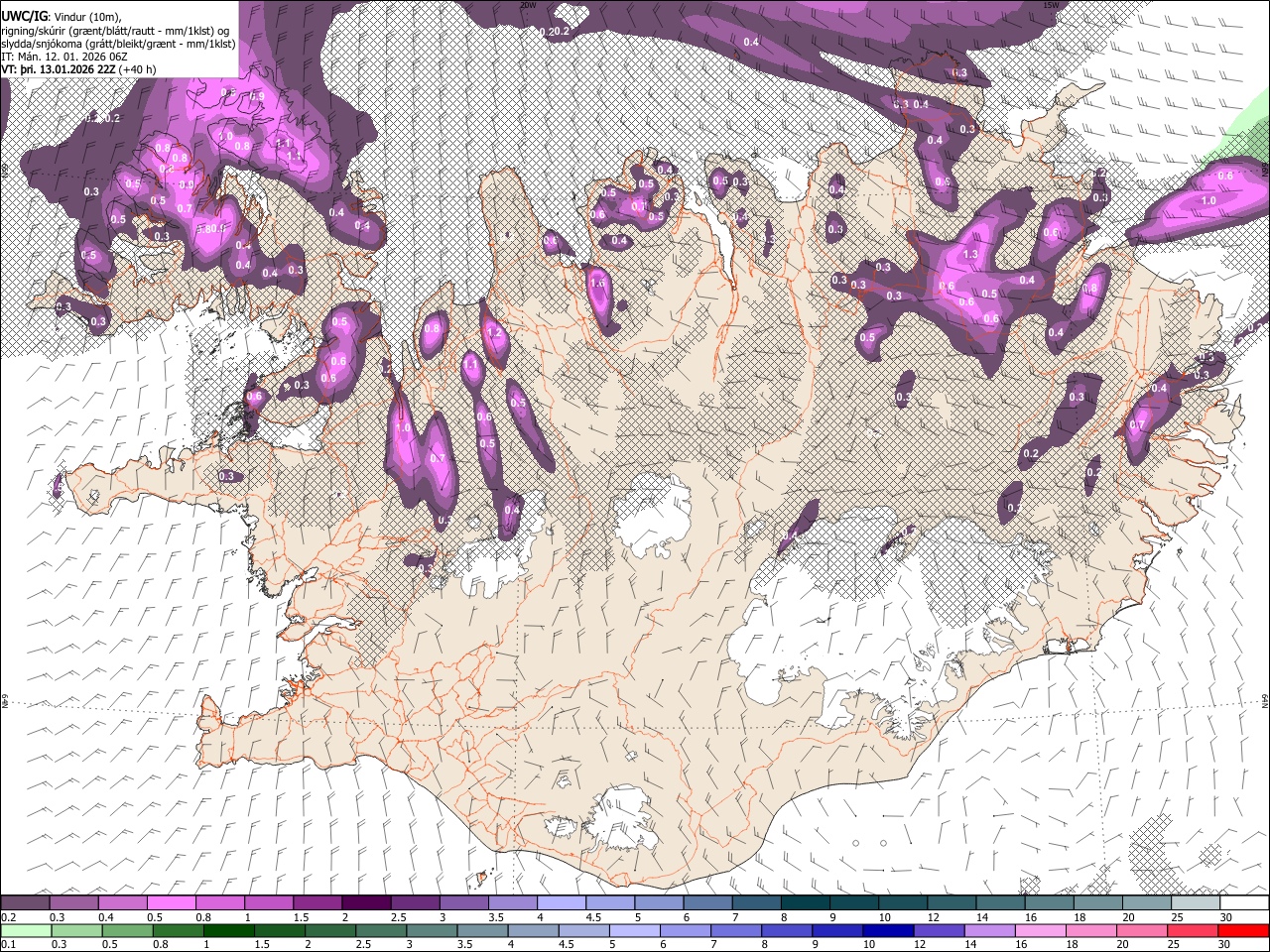Pick lower legend swatch between 8 and 9

[786, 930]
